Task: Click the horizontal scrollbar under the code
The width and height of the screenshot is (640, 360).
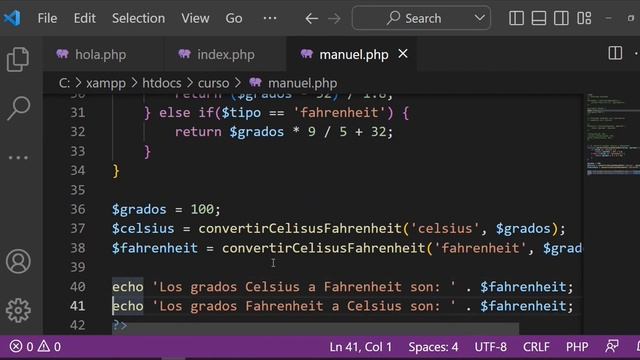Action: click(315, 328)
